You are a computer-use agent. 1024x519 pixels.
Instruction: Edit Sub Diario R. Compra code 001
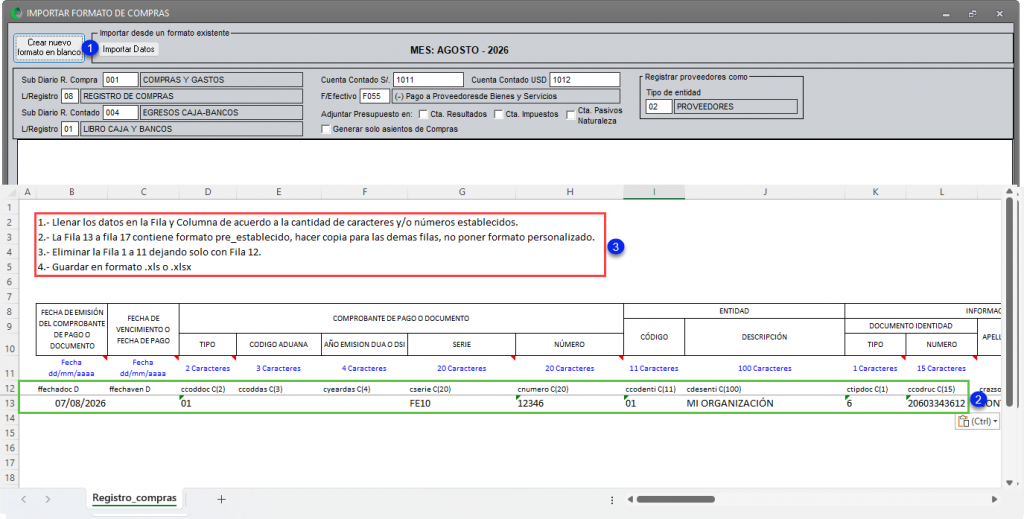click(x=121, y=80)
